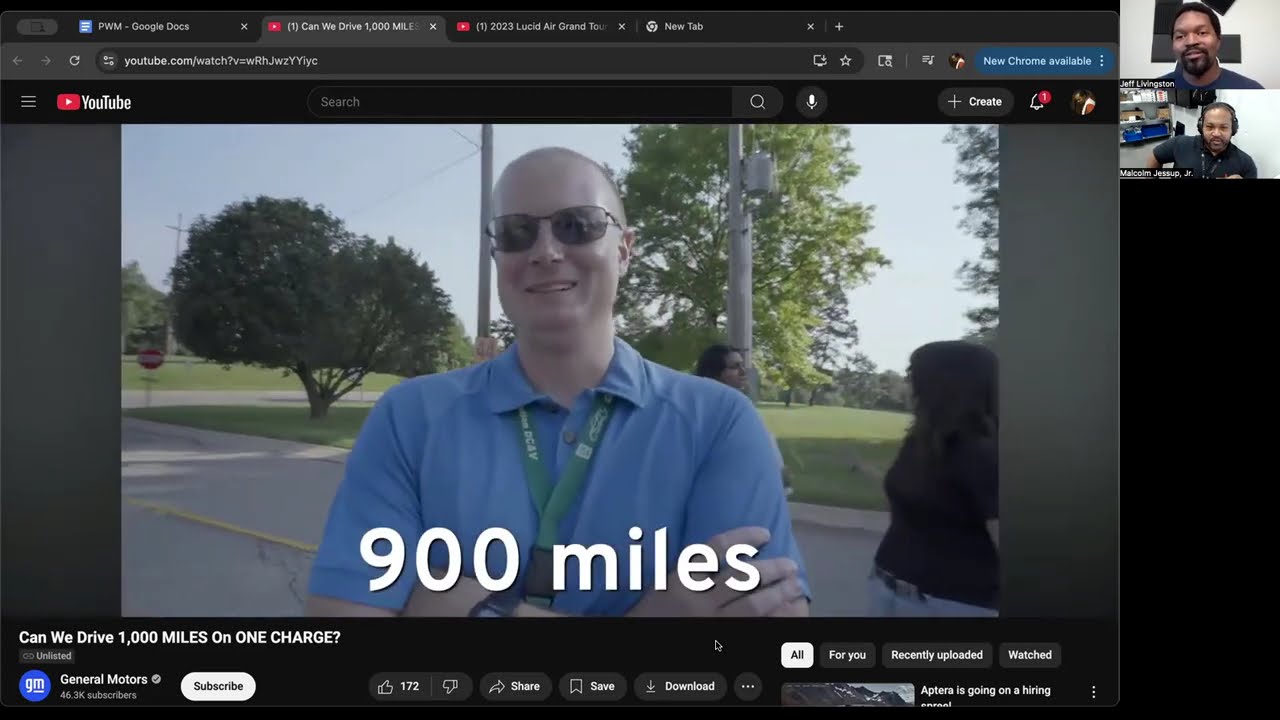Reload the page in Chrome
The height and width of the screenshot is (720, 1280).
pos(74,61)
